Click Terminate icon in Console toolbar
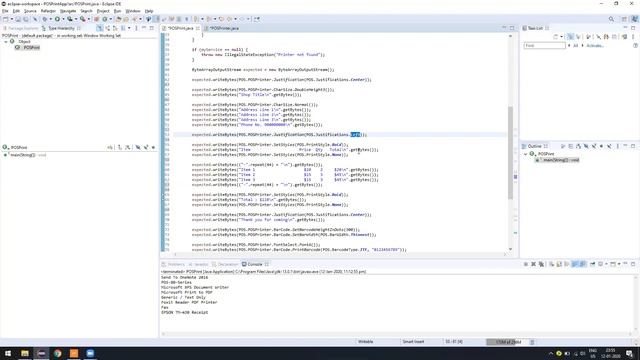Screen dimensions: 640x360 (x=525, y=264)
